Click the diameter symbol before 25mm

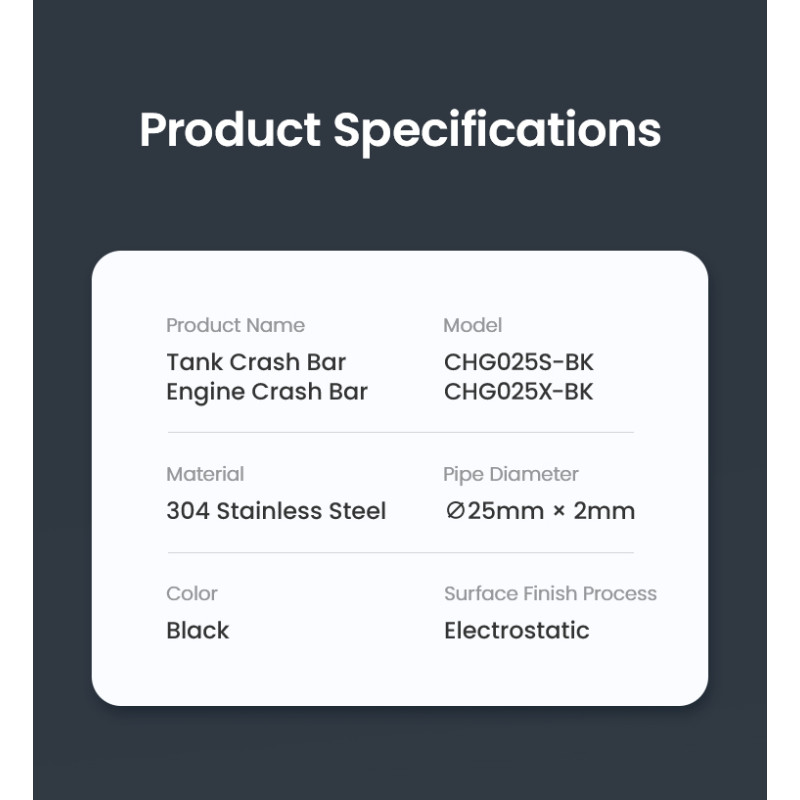tap(455, 511)
